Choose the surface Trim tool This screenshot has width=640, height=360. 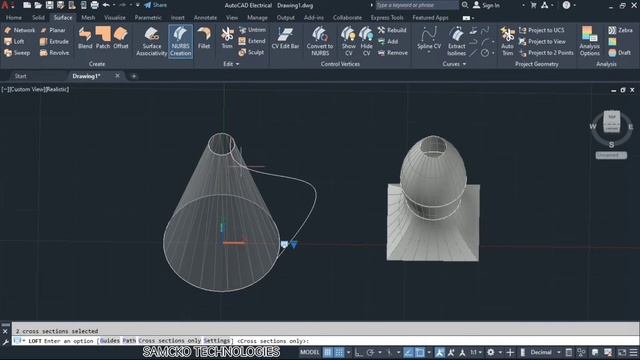227,38
